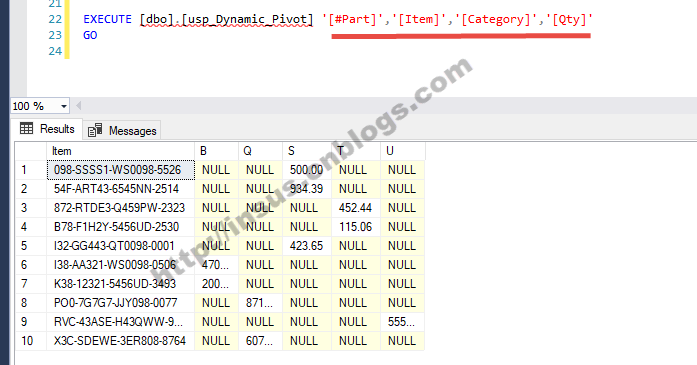Click the '[Category]' parameter in query

point(497,20)
